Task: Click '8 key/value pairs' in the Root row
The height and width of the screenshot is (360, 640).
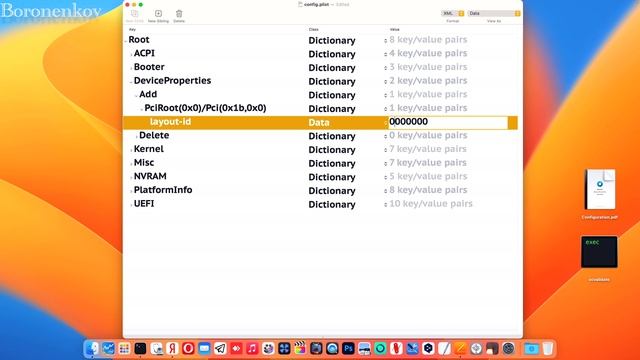Action: [x=428, y=40]
